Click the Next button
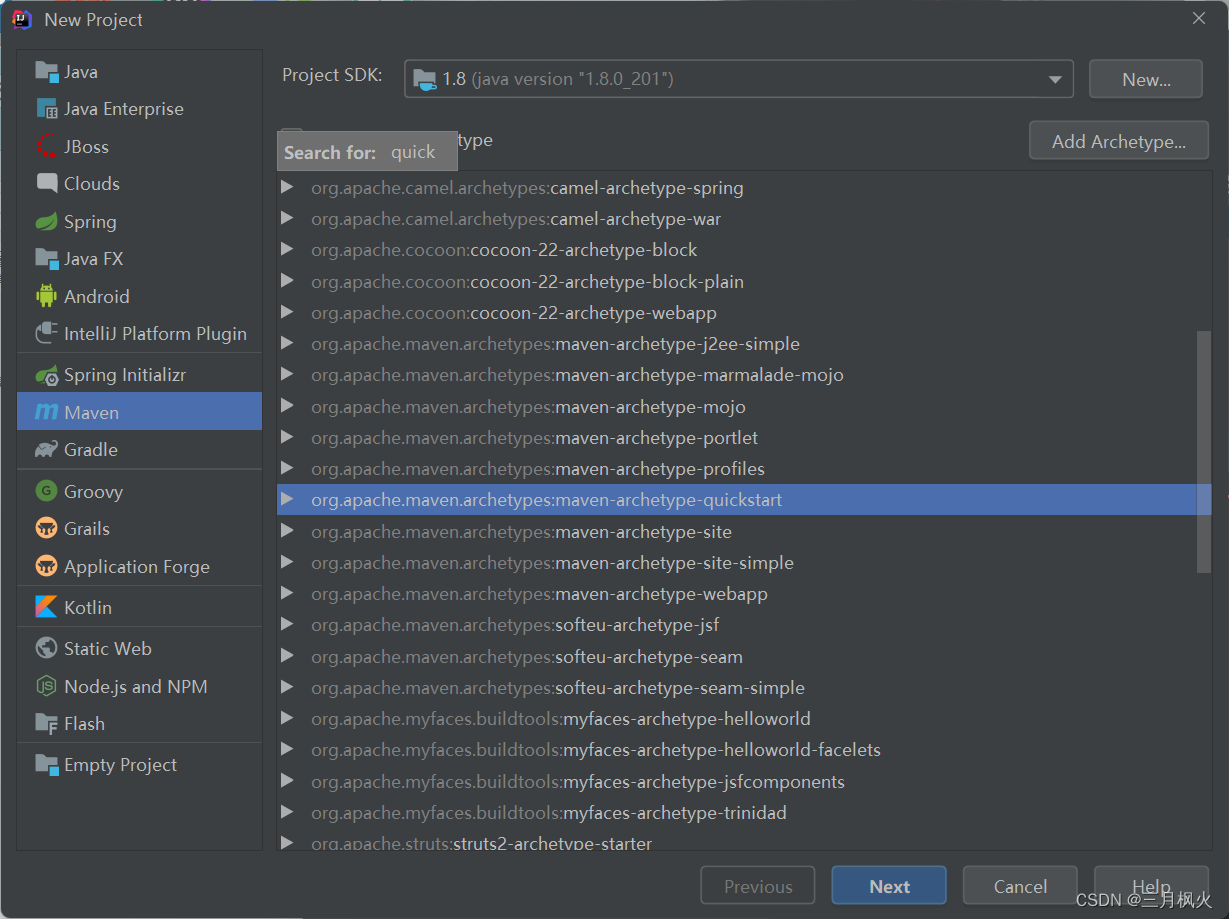Image resolution: width=1229 pixels, height=919 pixels. pyautogui.click(x=889, y=886)
